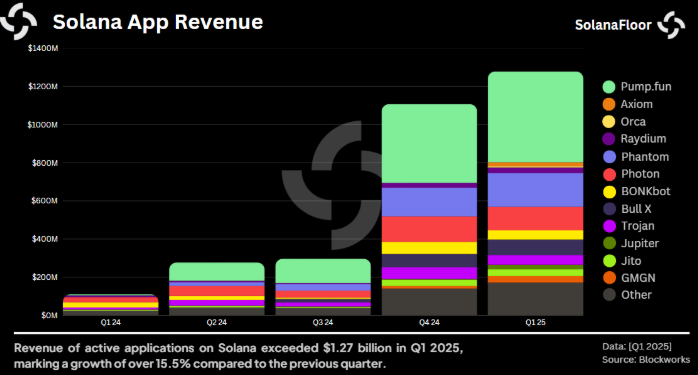Click the Q3 24 x-axis label
The image size is (698, 375).
coord(323,322)
